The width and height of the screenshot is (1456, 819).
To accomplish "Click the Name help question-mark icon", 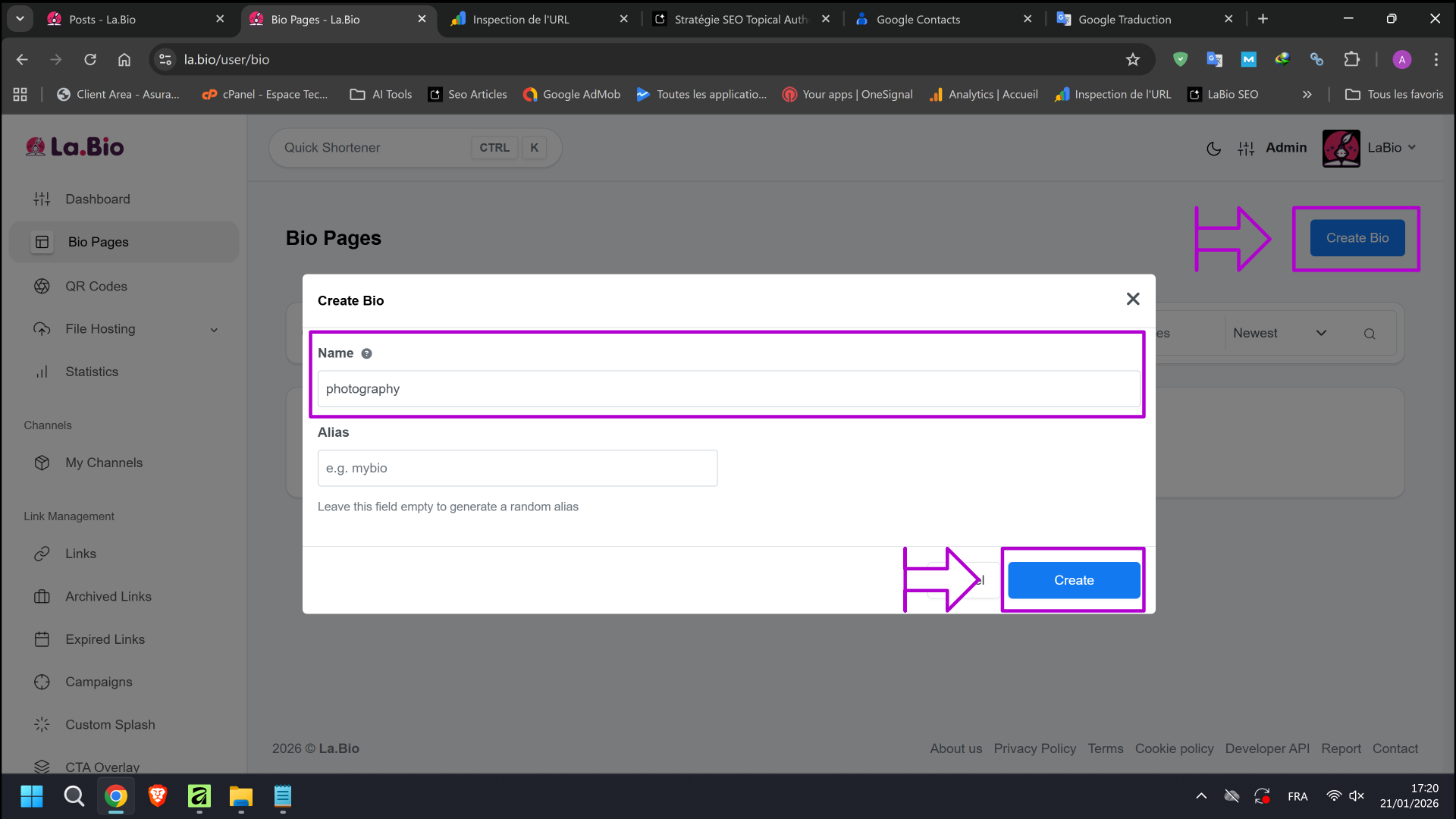I will 366,353.
